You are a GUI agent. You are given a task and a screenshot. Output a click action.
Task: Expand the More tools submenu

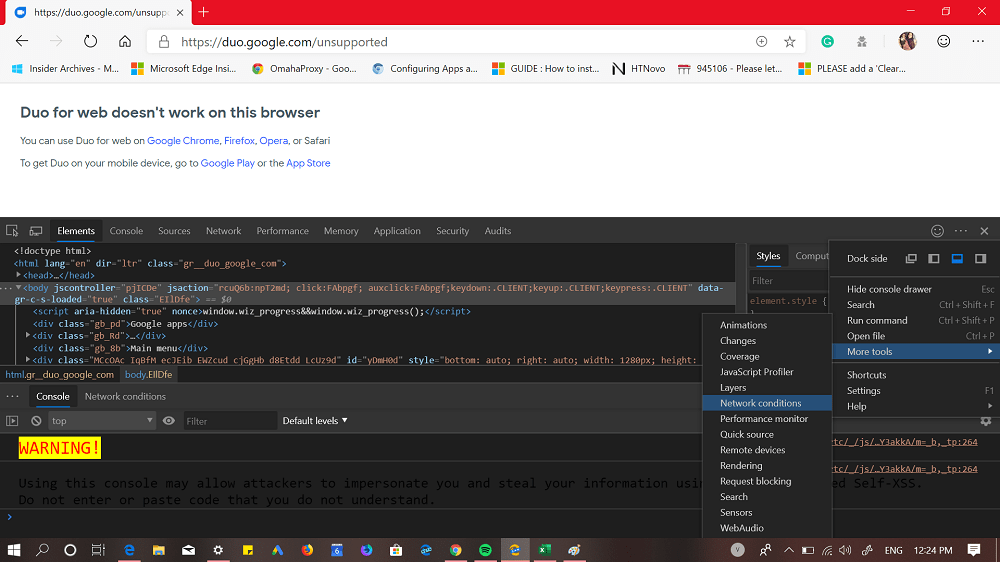tap(915, 351)
